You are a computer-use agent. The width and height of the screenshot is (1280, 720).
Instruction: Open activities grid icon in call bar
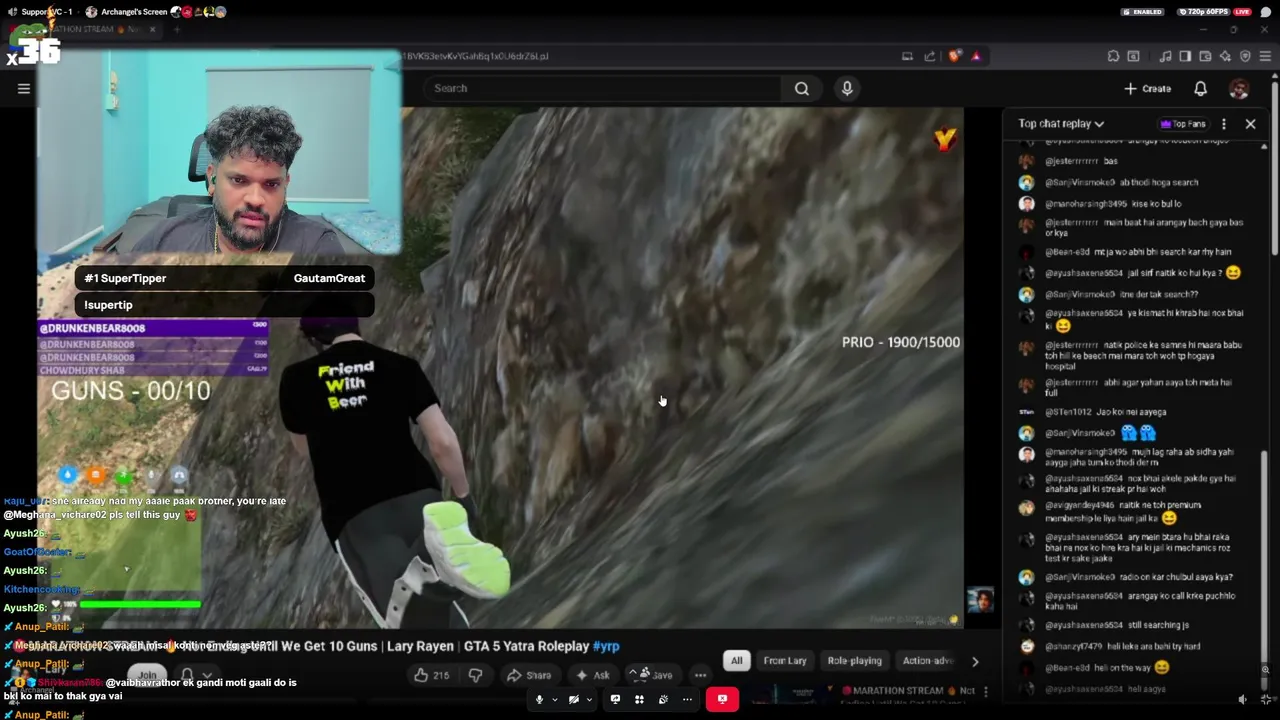tap(639, 699)
